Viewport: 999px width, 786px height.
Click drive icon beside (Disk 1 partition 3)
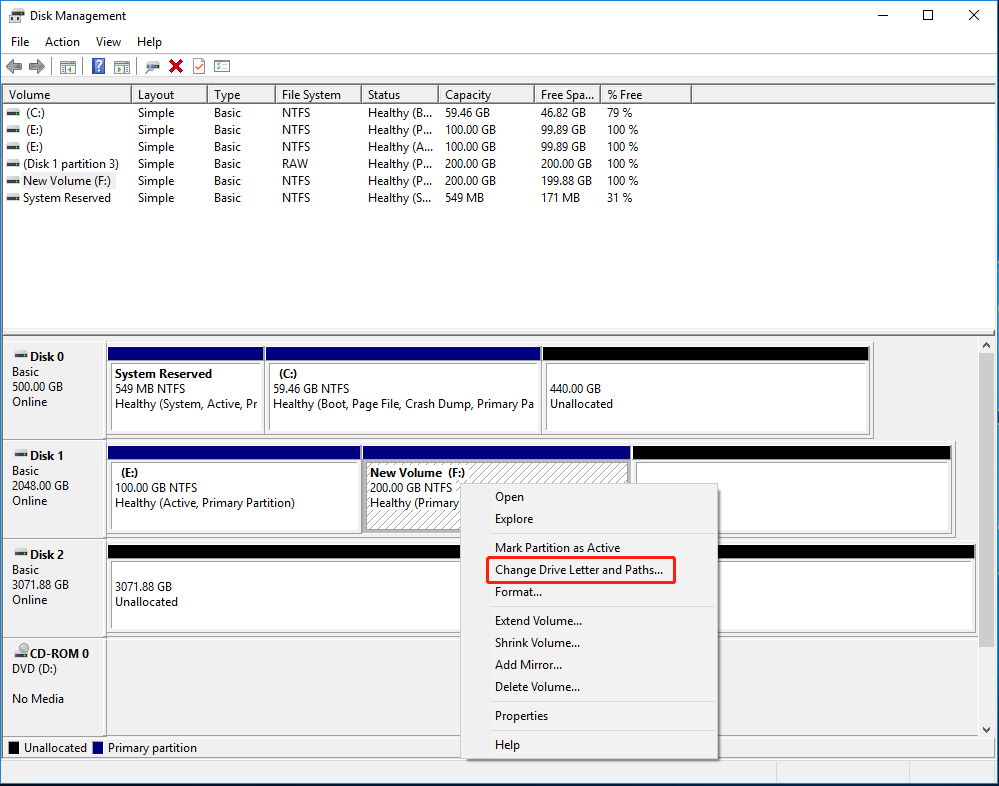coord(13,164)
